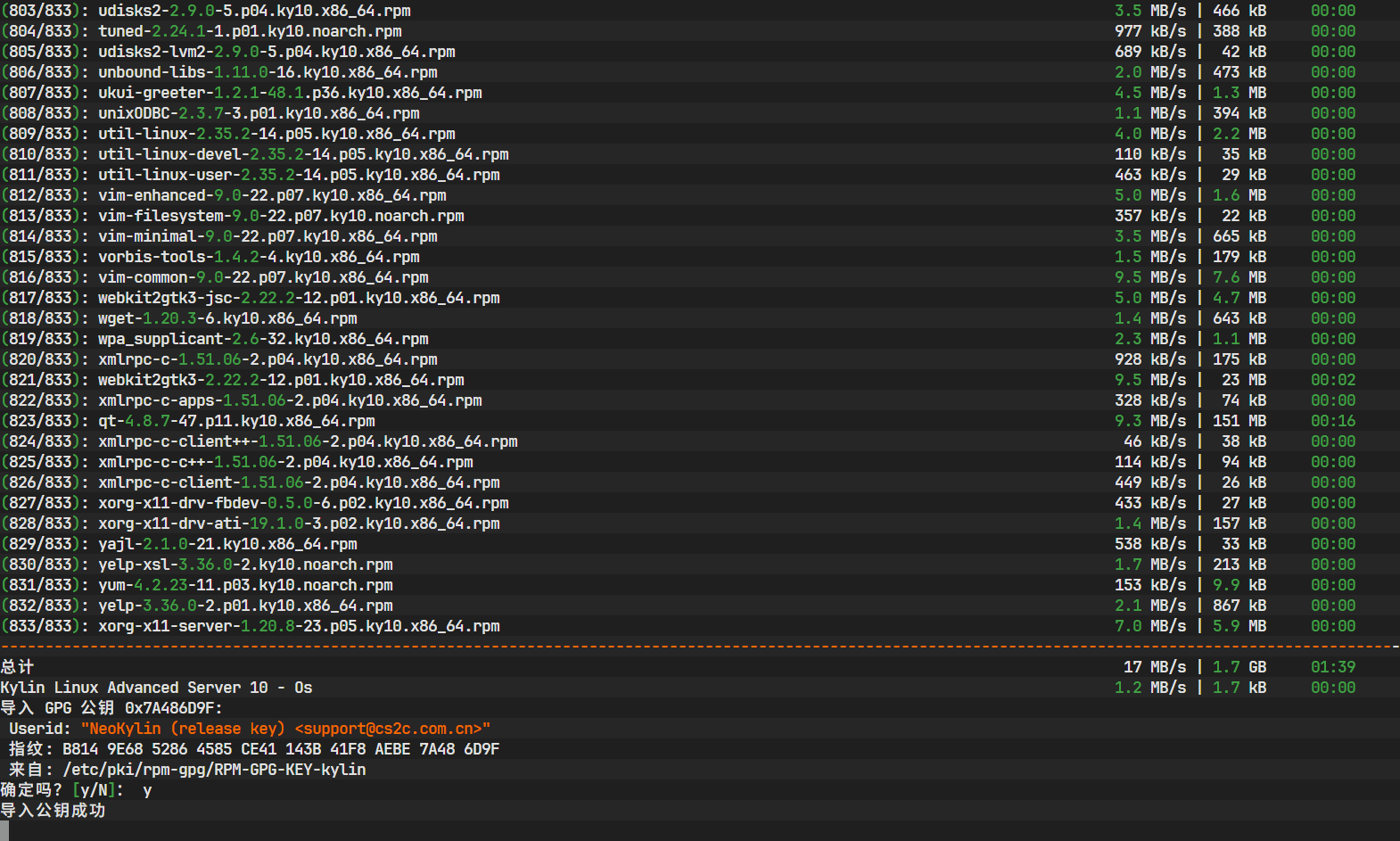The height and width of the screenshot is (841, 1400).
Task: Click the udisks2-2.9.0-5 package filename
Action: [254, 11]
